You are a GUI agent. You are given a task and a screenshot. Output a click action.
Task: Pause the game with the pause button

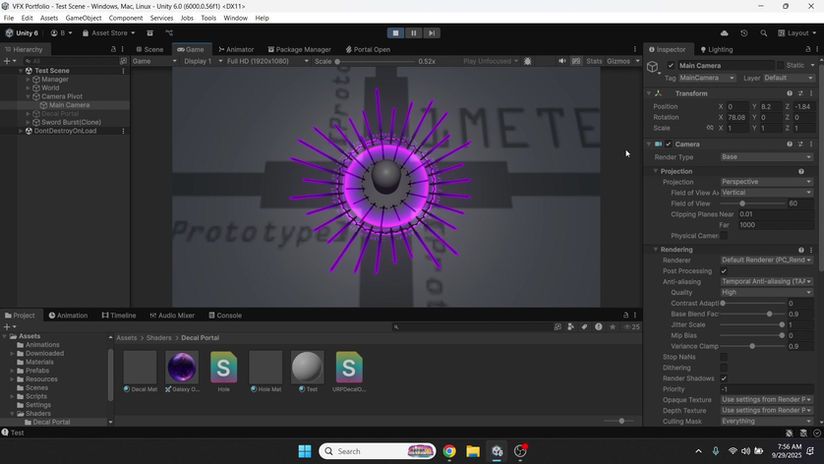(414, 33)
